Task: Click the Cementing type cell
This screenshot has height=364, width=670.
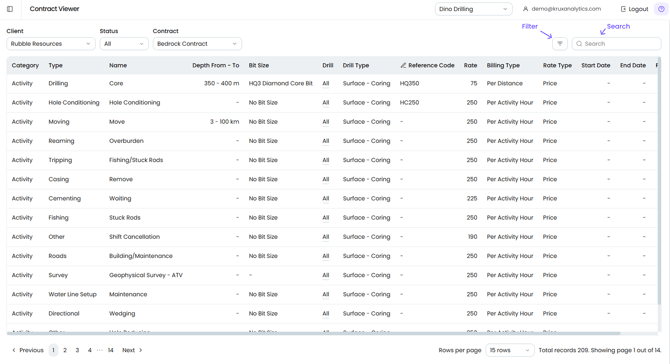Action: coord(65,199)
